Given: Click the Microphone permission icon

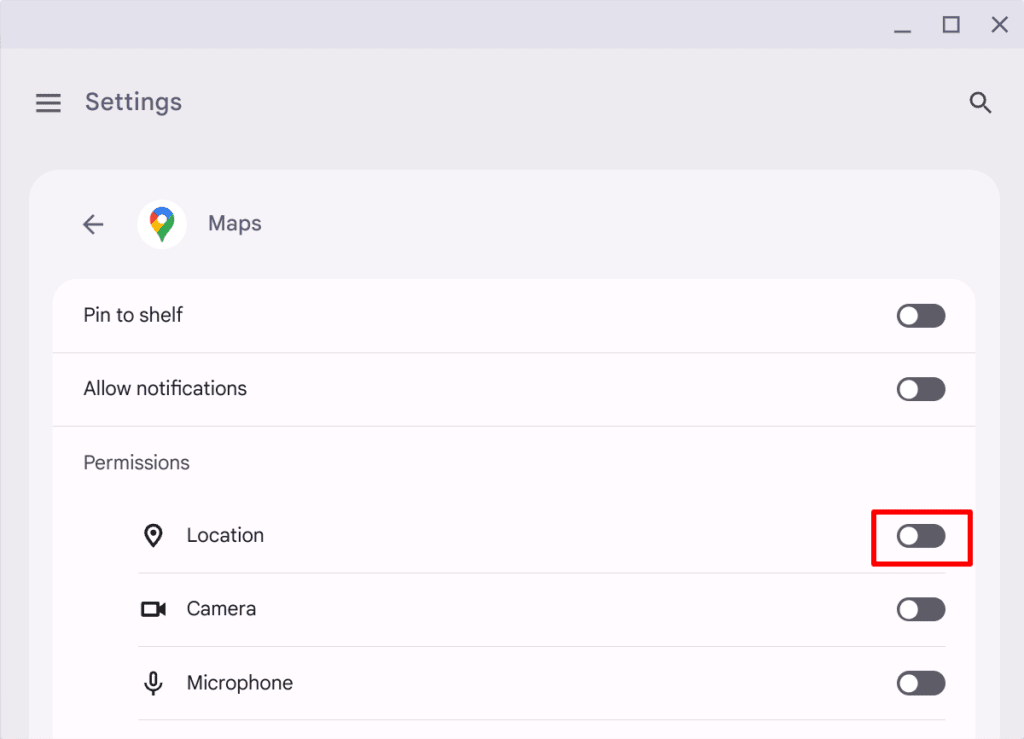Looking at the screenshot, I should pos(153,684).
